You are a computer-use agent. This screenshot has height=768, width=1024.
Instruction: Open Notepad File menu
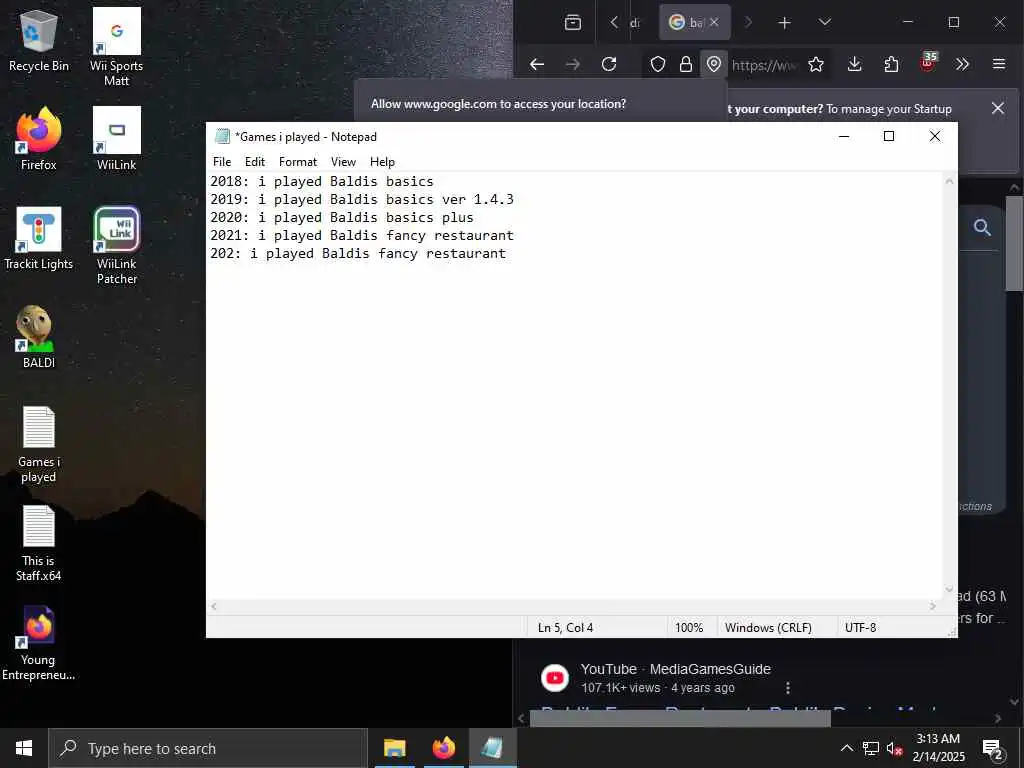[x=222, y=162]
